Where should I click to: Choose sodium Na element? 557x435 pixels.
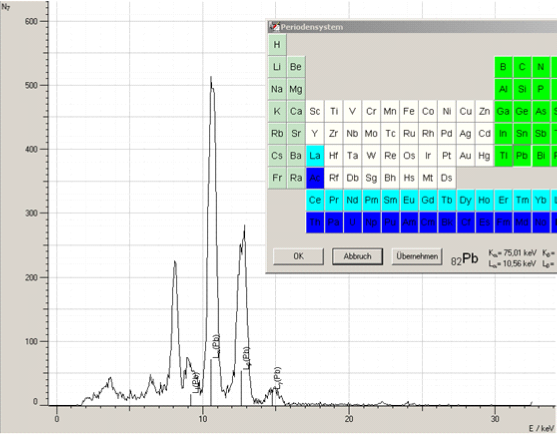pyautogui.click(x=277, y=89)
